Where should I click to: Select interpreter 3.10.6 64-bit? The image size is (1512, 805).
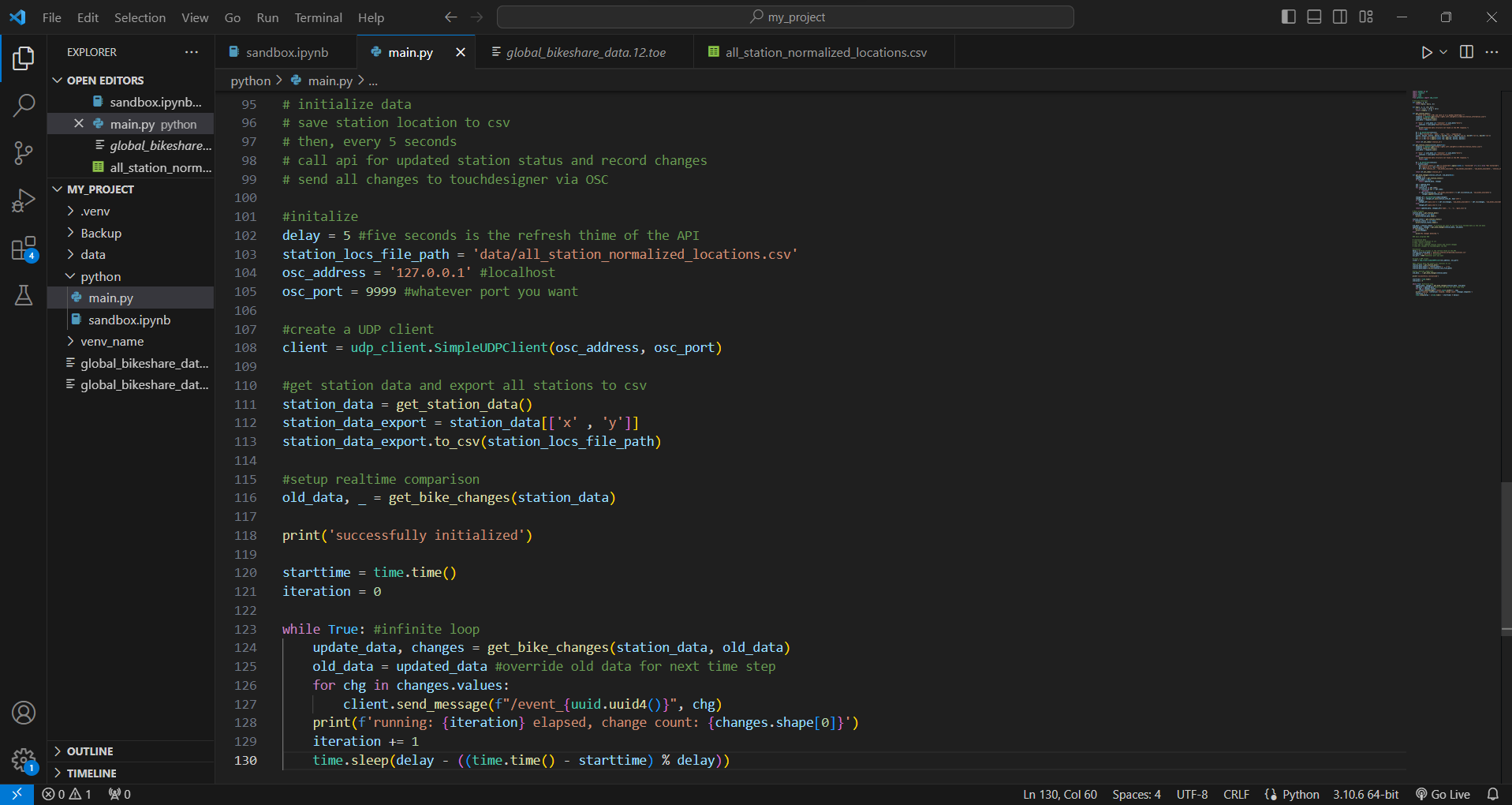pos(1366,794)
